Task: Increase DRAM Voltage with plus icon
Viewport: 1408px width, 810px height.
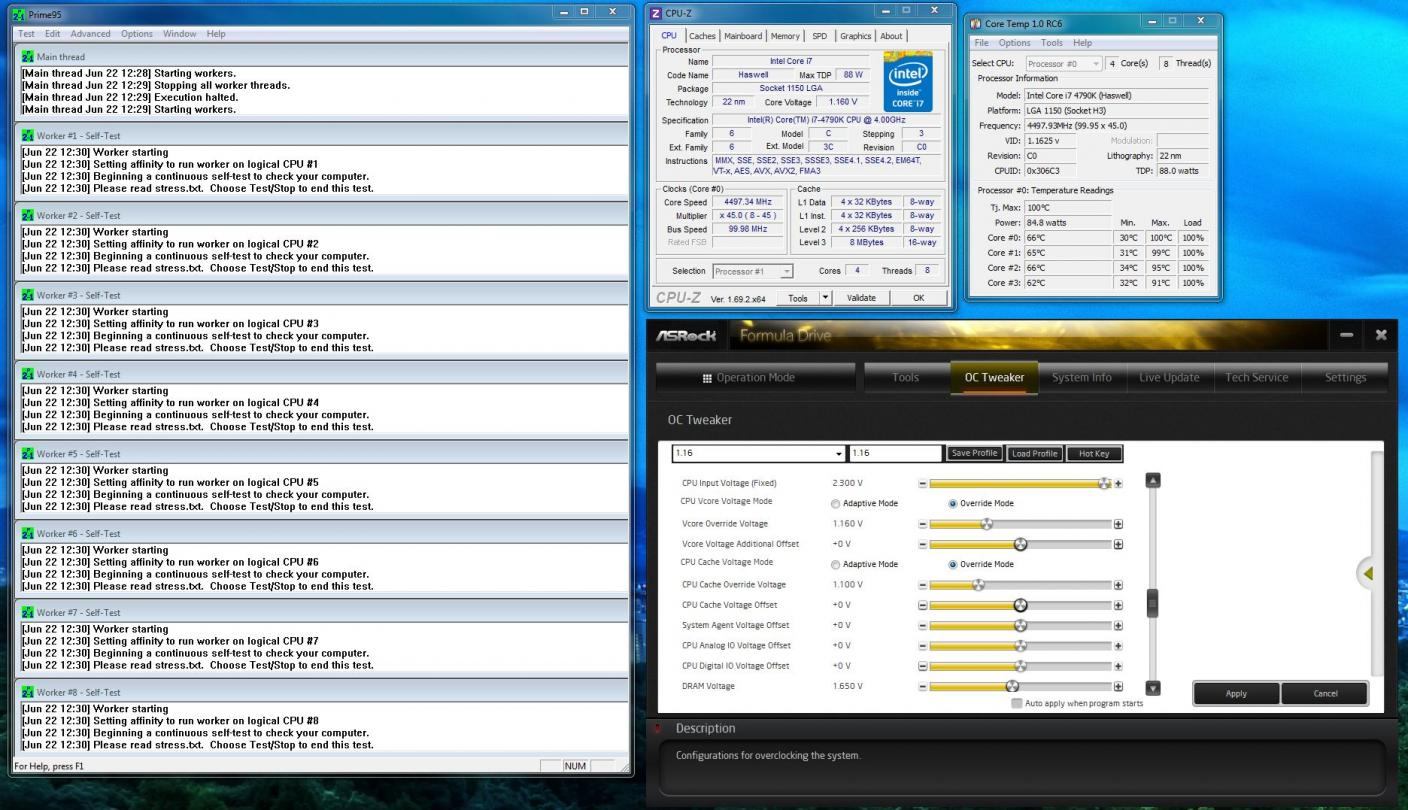Action: coord(1118,687)
